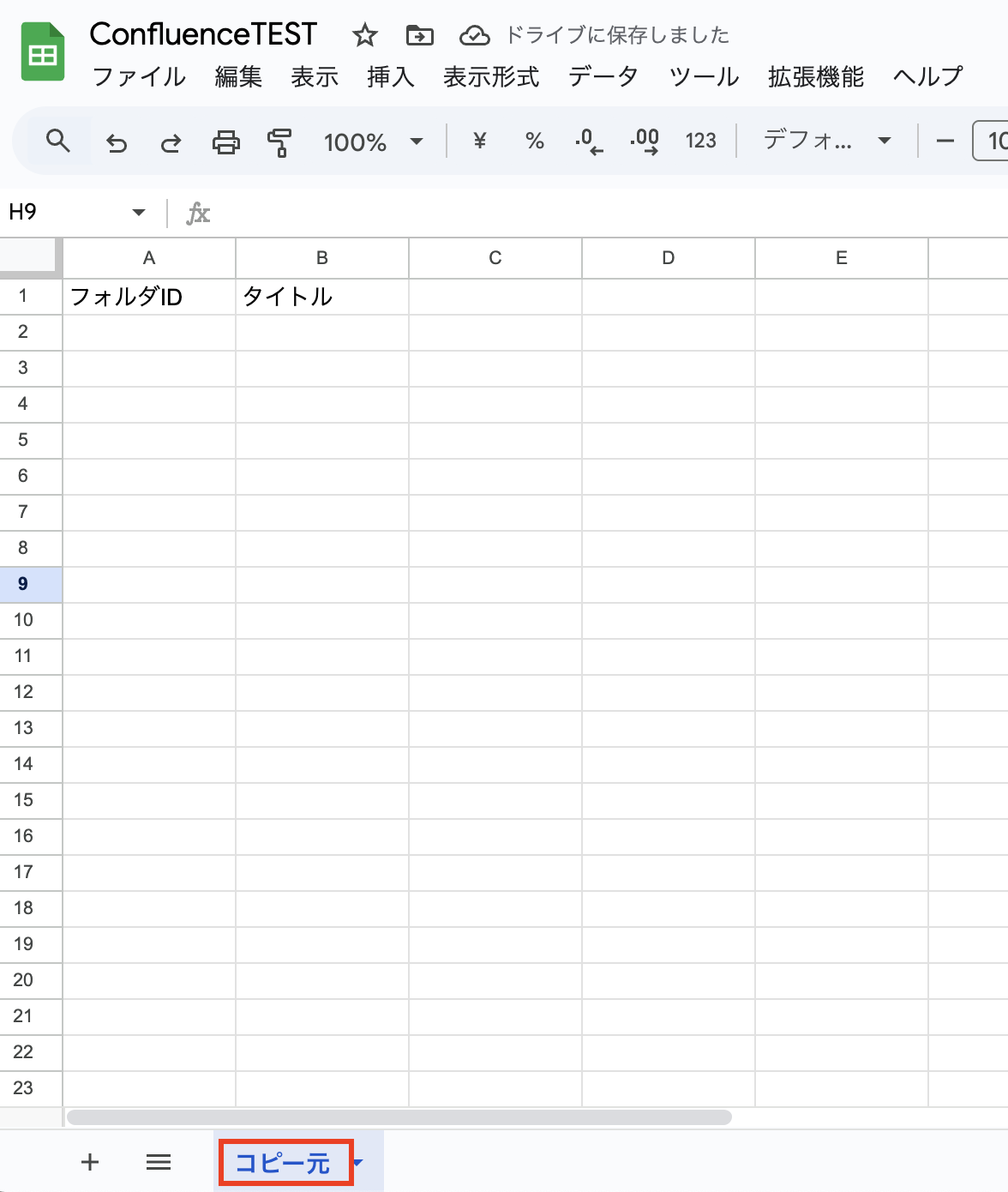This screenshot has height=1192, width=1008.
Task: Open the Google Sheets home icon
Action: point(43,52)
